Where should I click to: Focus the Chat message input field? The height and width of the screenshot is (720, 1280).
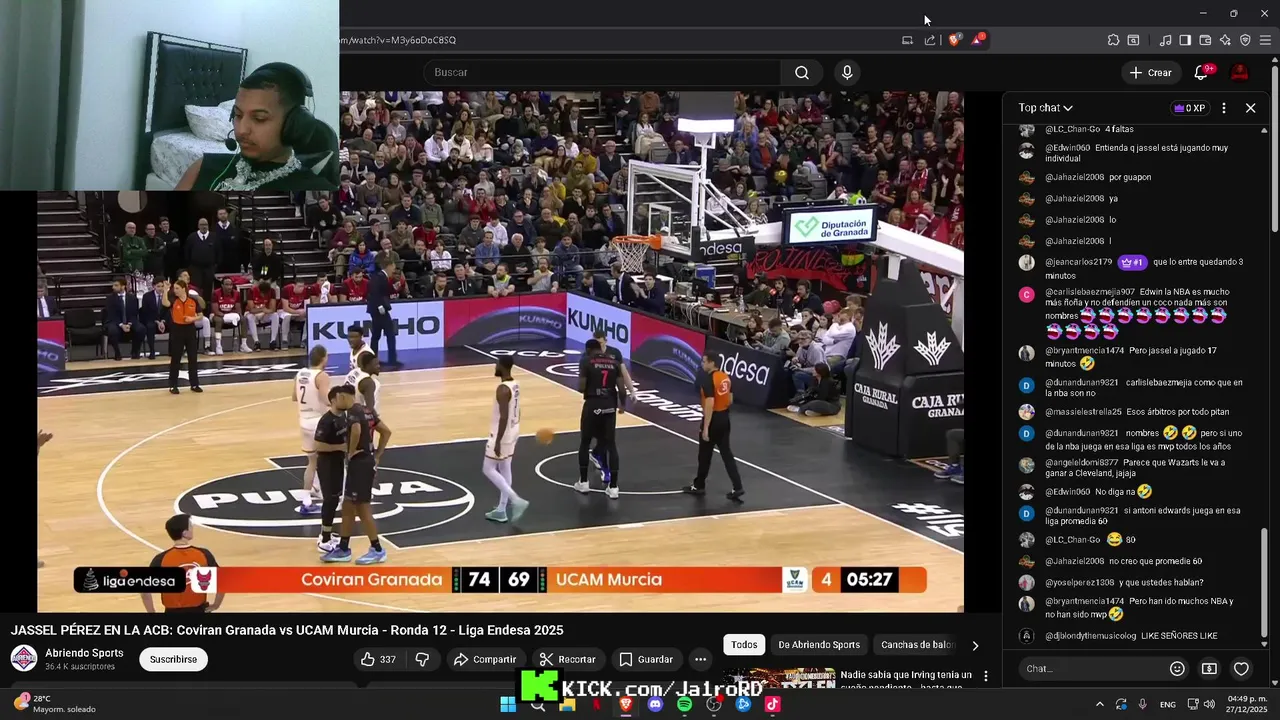tap(1093, 668)
